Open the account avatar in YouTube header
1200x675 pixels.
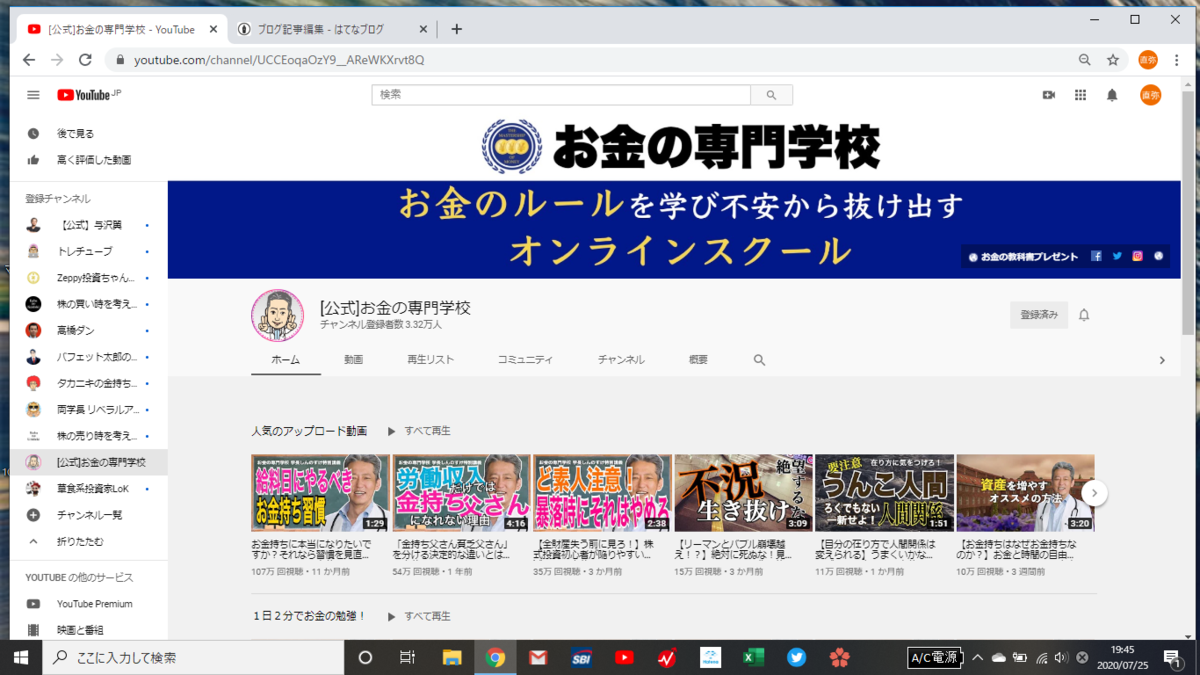pyautogui.click(x=1150, y=95)
